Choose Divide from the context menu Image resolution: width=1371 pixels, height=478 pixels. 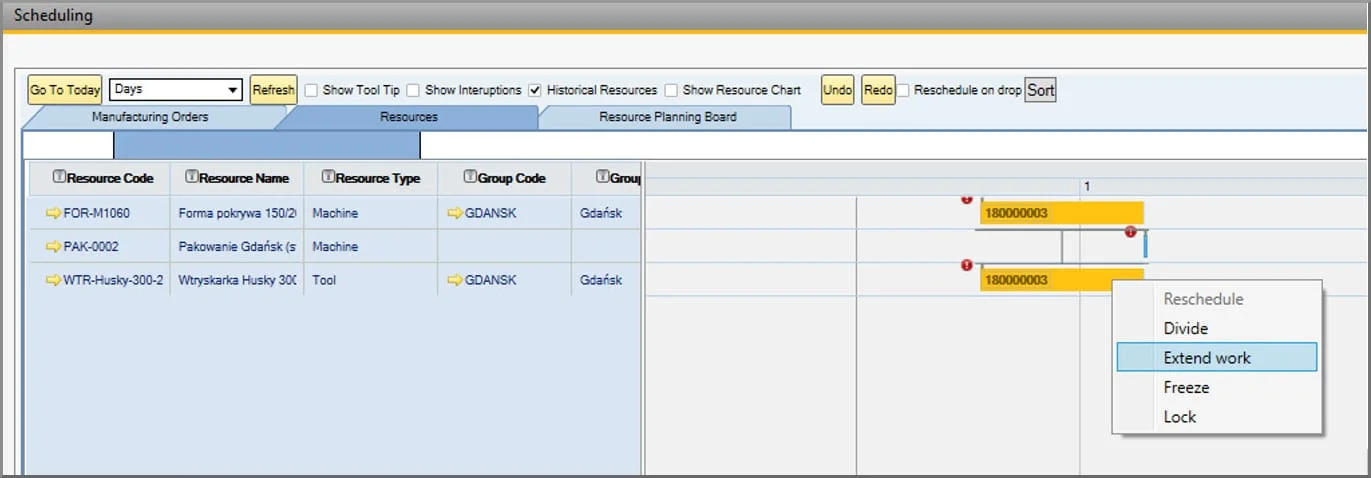[1216, 328]
